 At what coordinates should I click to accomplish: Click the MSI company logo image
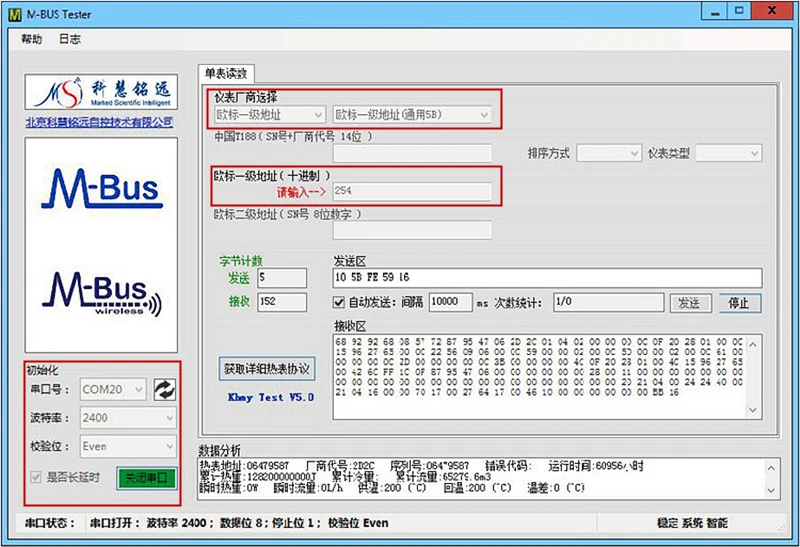(101, 92)
